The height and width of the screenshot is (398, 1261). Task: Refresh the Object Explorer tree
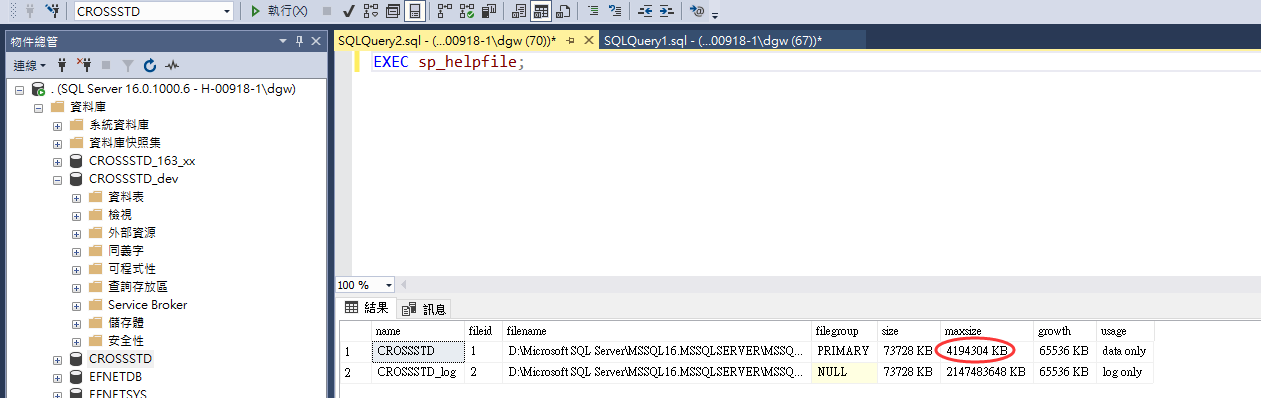pyautogui.click(x=150, y=65)
